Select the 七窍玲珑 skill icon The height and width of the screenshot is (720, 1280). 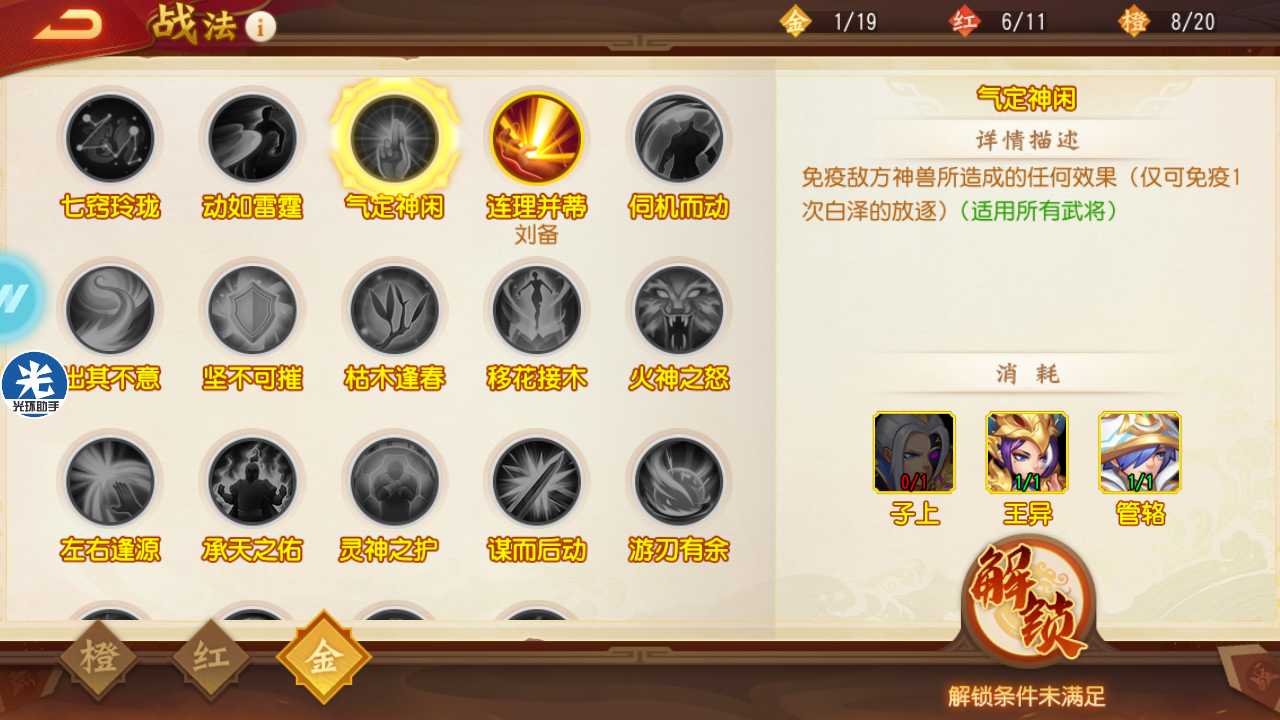pyautogui.click(x=110, y=139)
